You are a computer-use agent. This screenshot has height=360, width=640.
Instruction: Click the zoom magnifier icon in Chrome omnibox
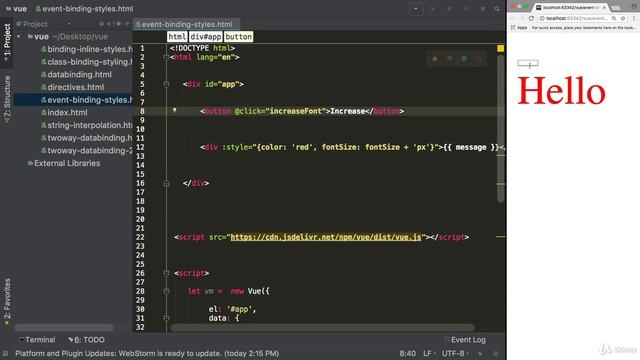click(614, 18)
